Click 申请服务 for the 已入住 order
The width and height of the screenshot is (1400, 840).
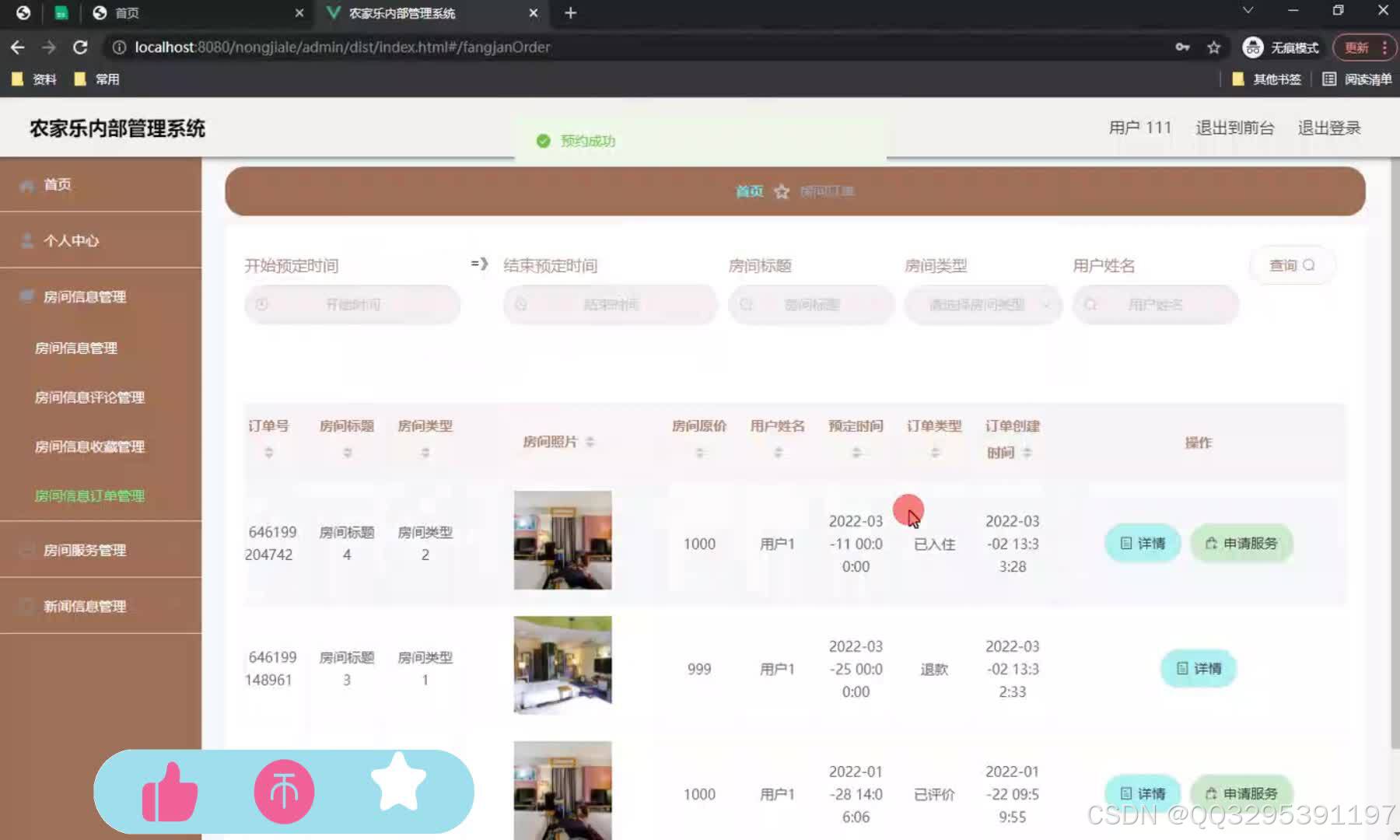1241,543
